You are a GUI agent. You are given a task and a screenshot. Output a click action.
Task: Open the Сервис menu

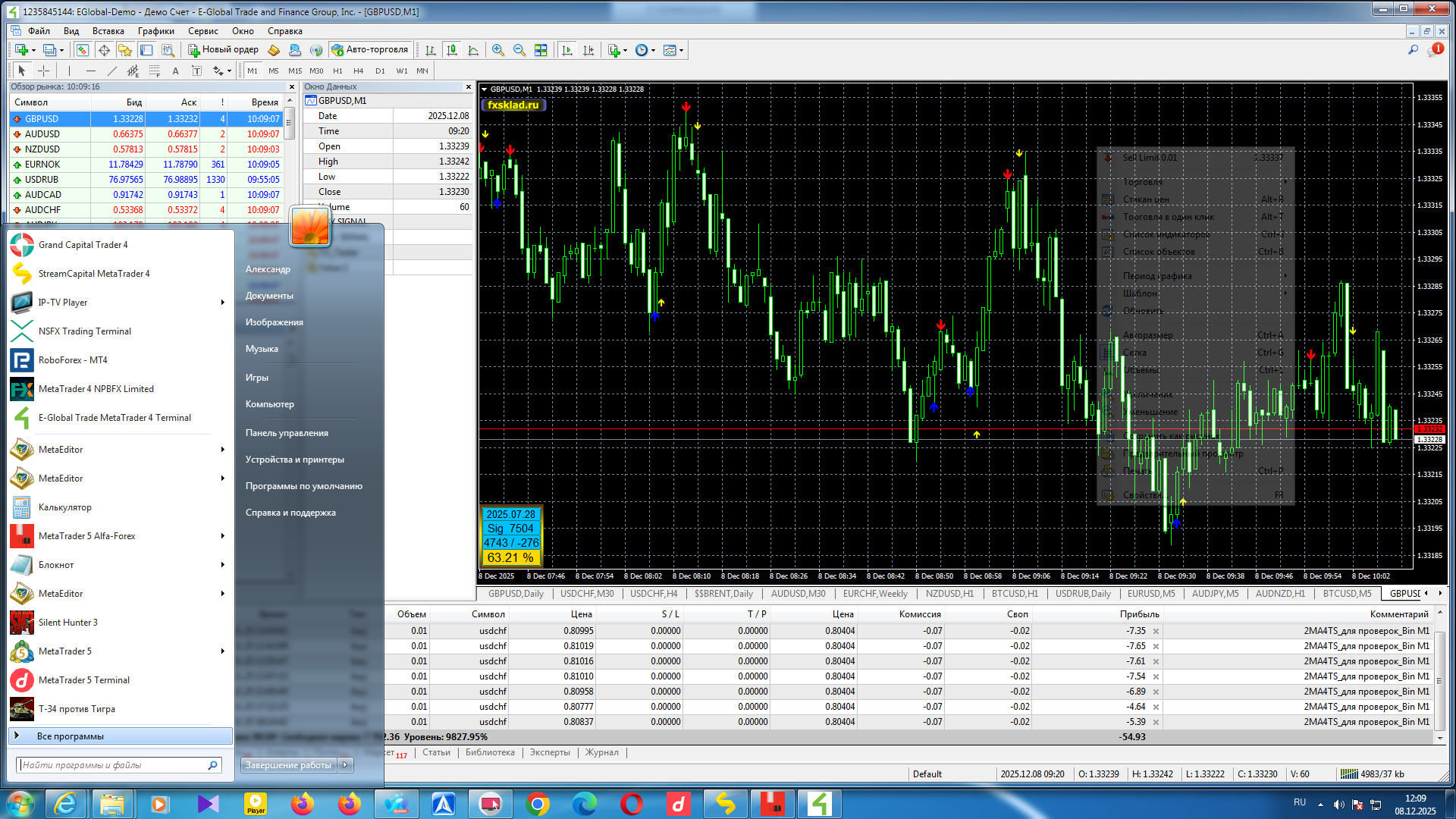tap(202, 31)
